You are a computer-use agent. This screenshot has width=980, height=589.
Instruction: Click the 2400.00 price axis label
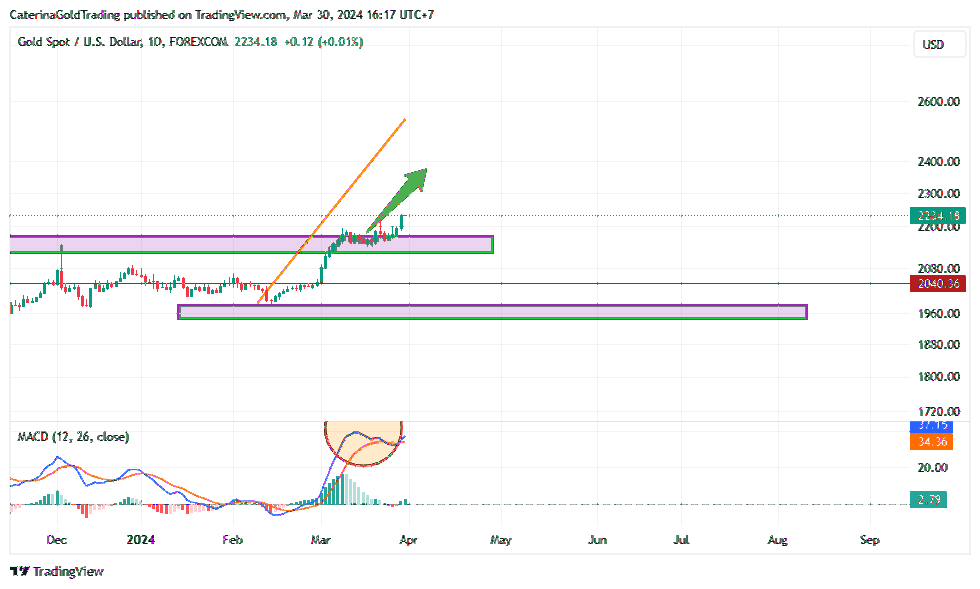pos(938,162)
